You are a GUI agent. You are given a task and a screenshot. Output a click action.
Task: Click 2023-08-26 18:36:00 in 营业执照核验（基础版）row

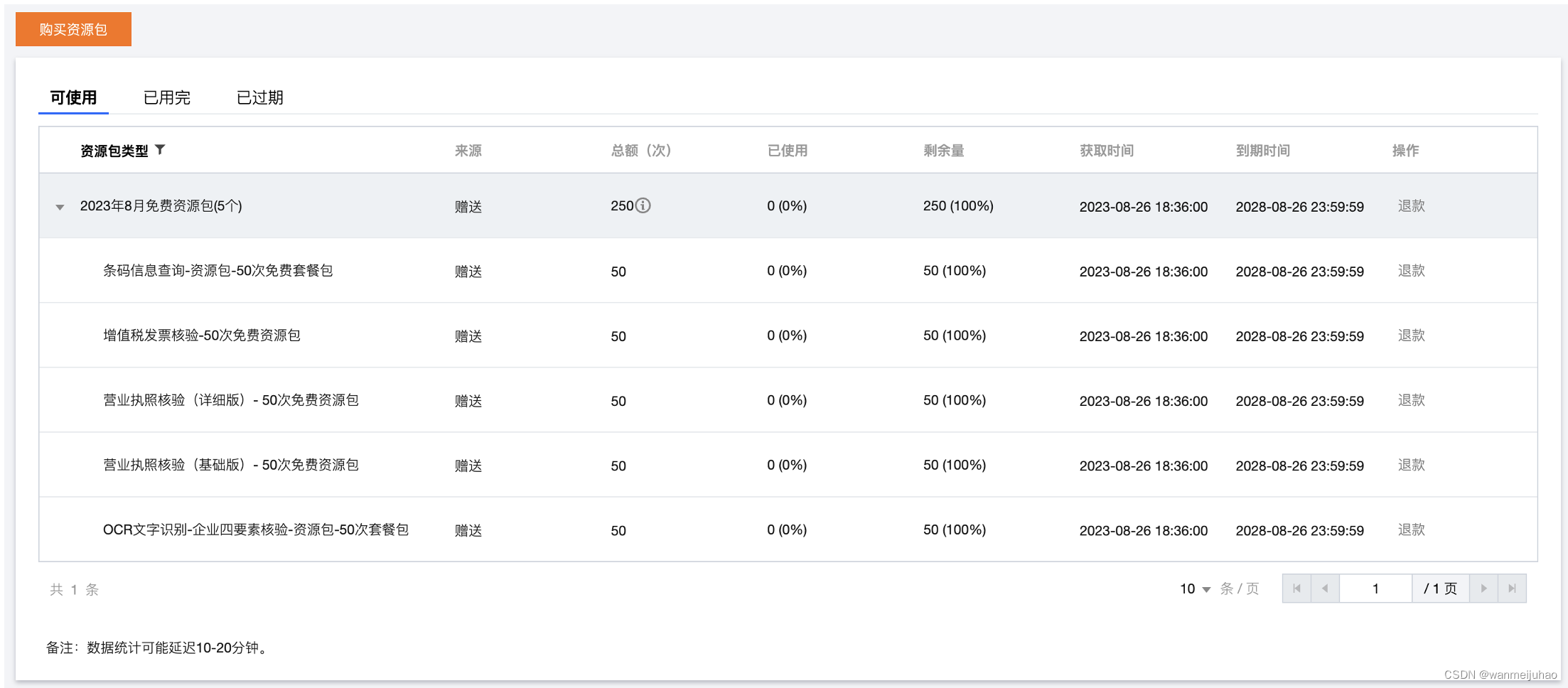pyautogui.click(x=1143, y=466)
